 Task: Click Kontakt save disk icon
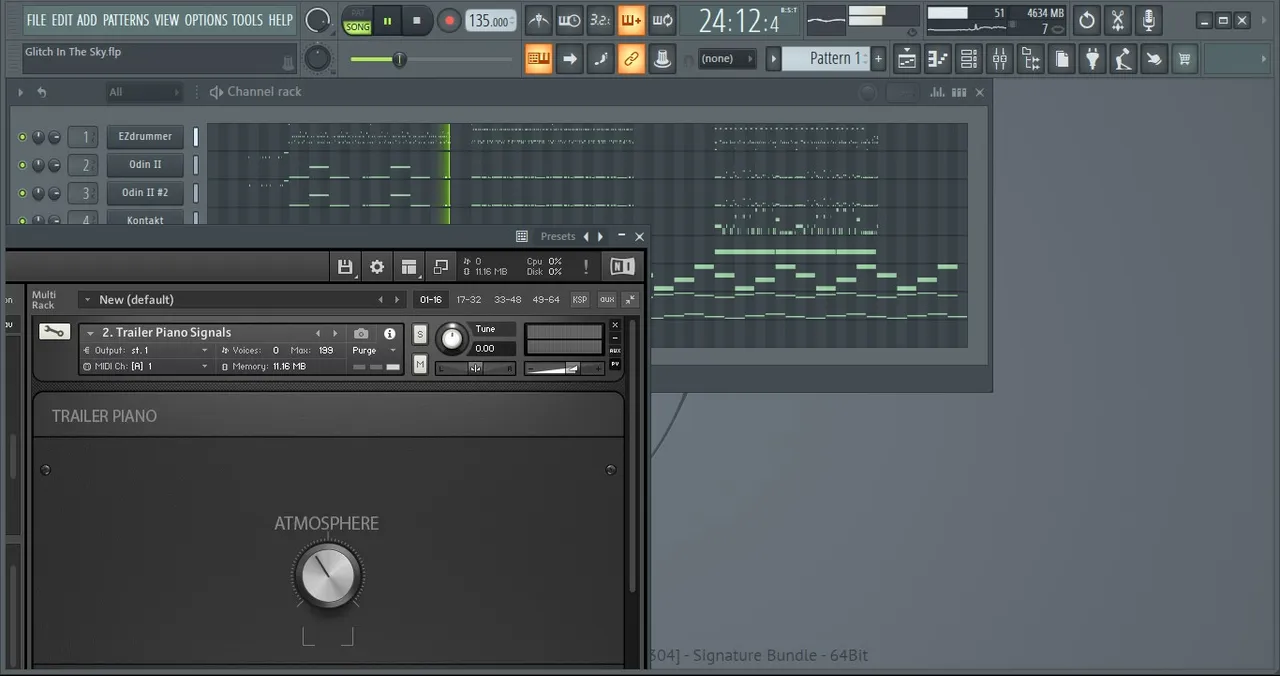[x=345, y=266]
